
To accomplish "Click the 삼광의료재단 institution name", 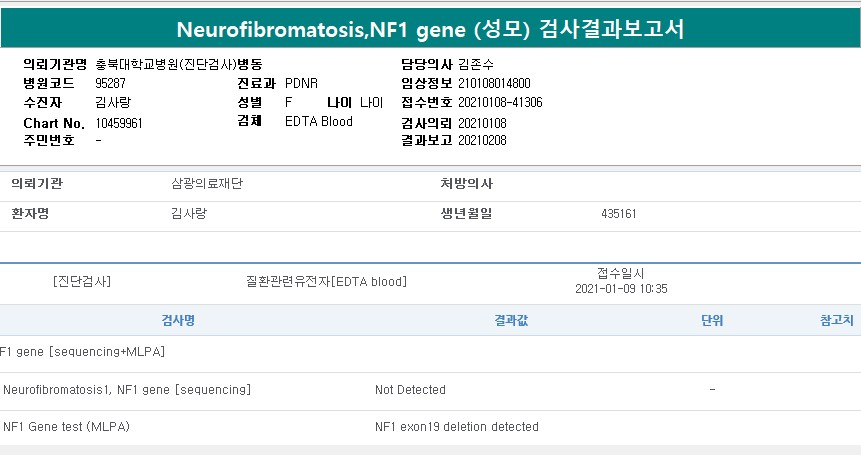I will [200, 185].
